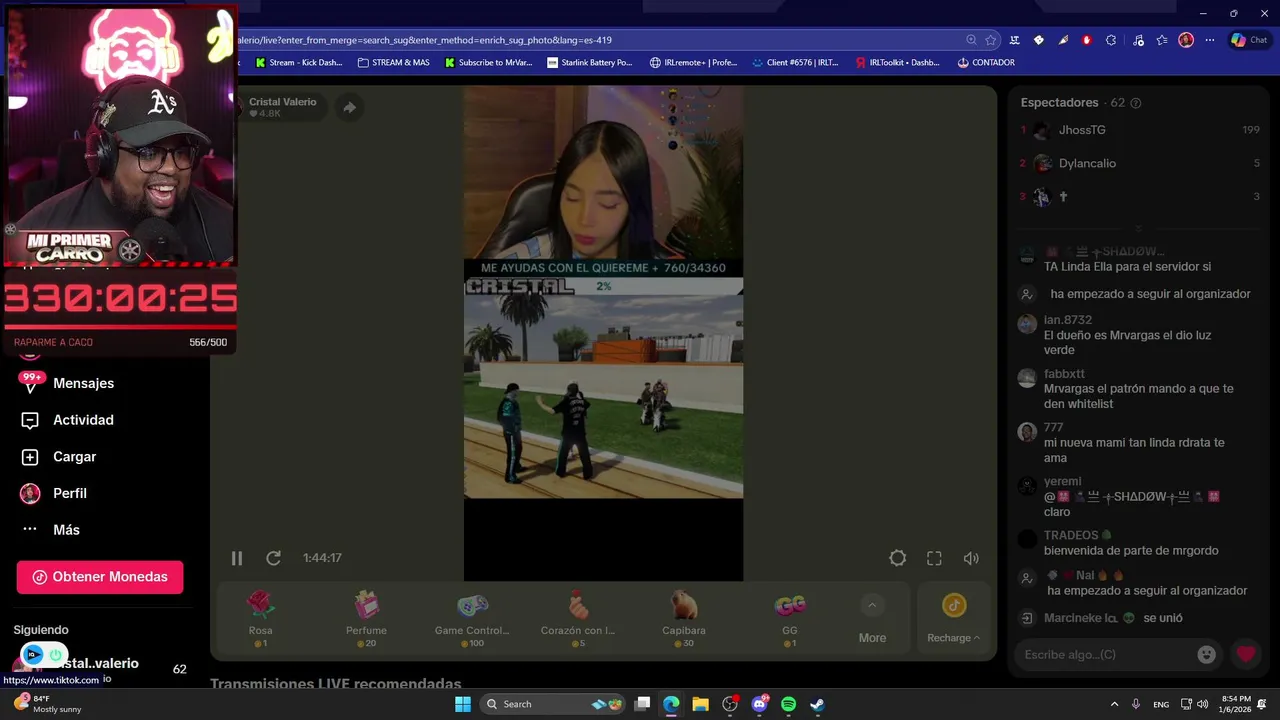Send the Corazón con los dedos gift
The image size is (1280, 720).
[x=578, y=617]
